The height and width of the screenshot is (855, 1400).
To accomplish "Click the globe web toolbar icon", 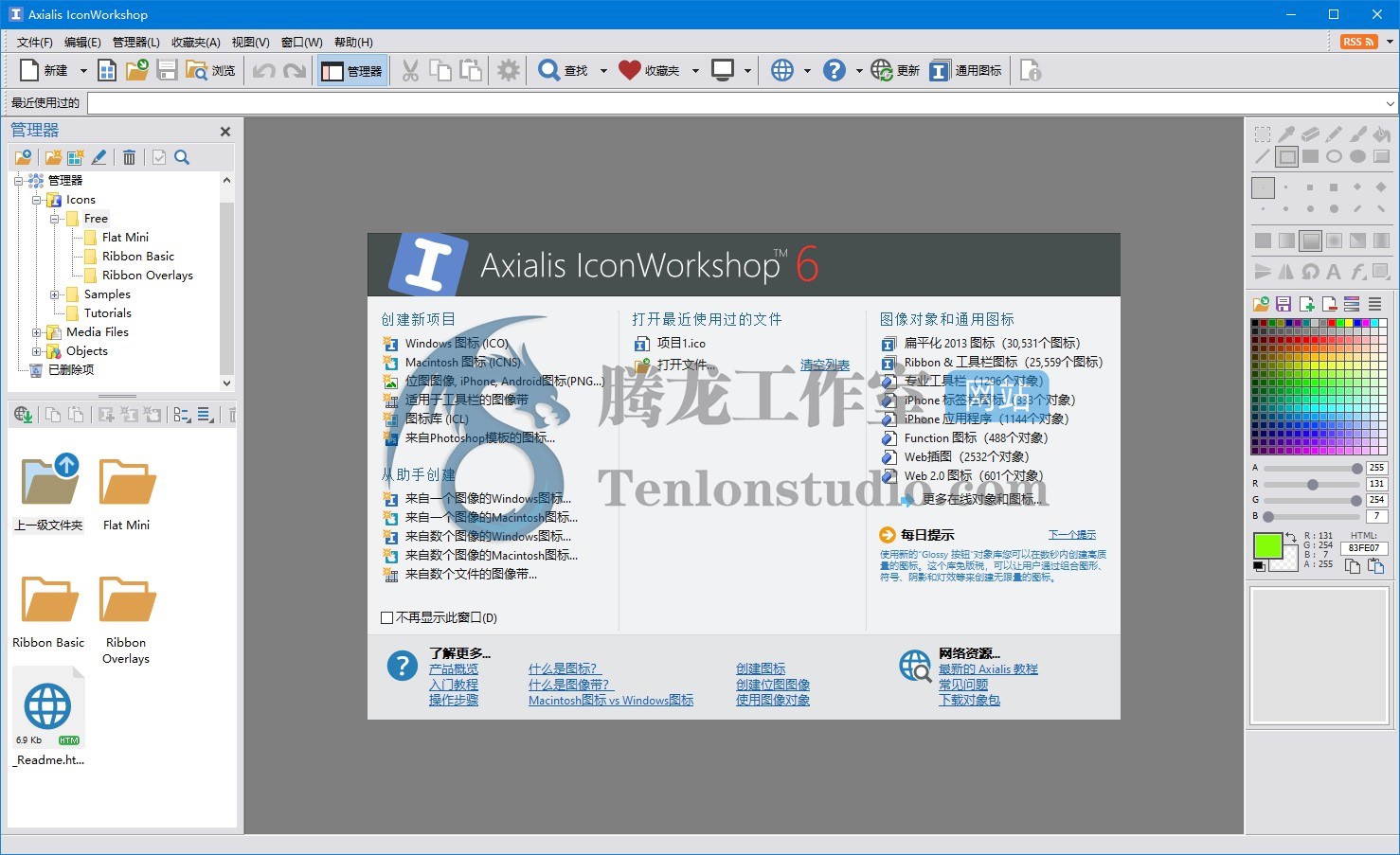I will [x=782, y=70].
